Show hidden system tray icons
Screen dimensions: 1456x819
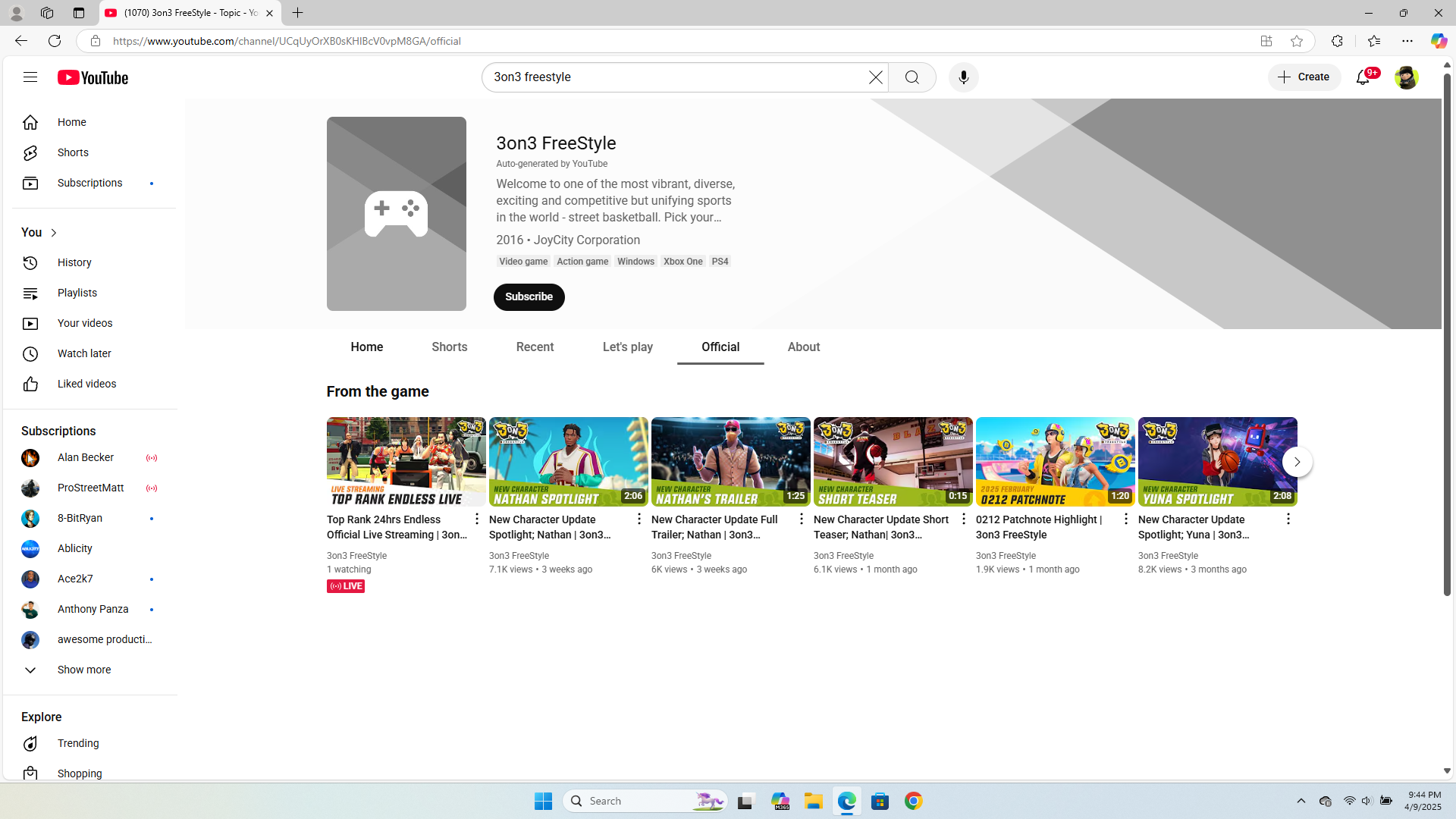click(x=1301, y=801)
